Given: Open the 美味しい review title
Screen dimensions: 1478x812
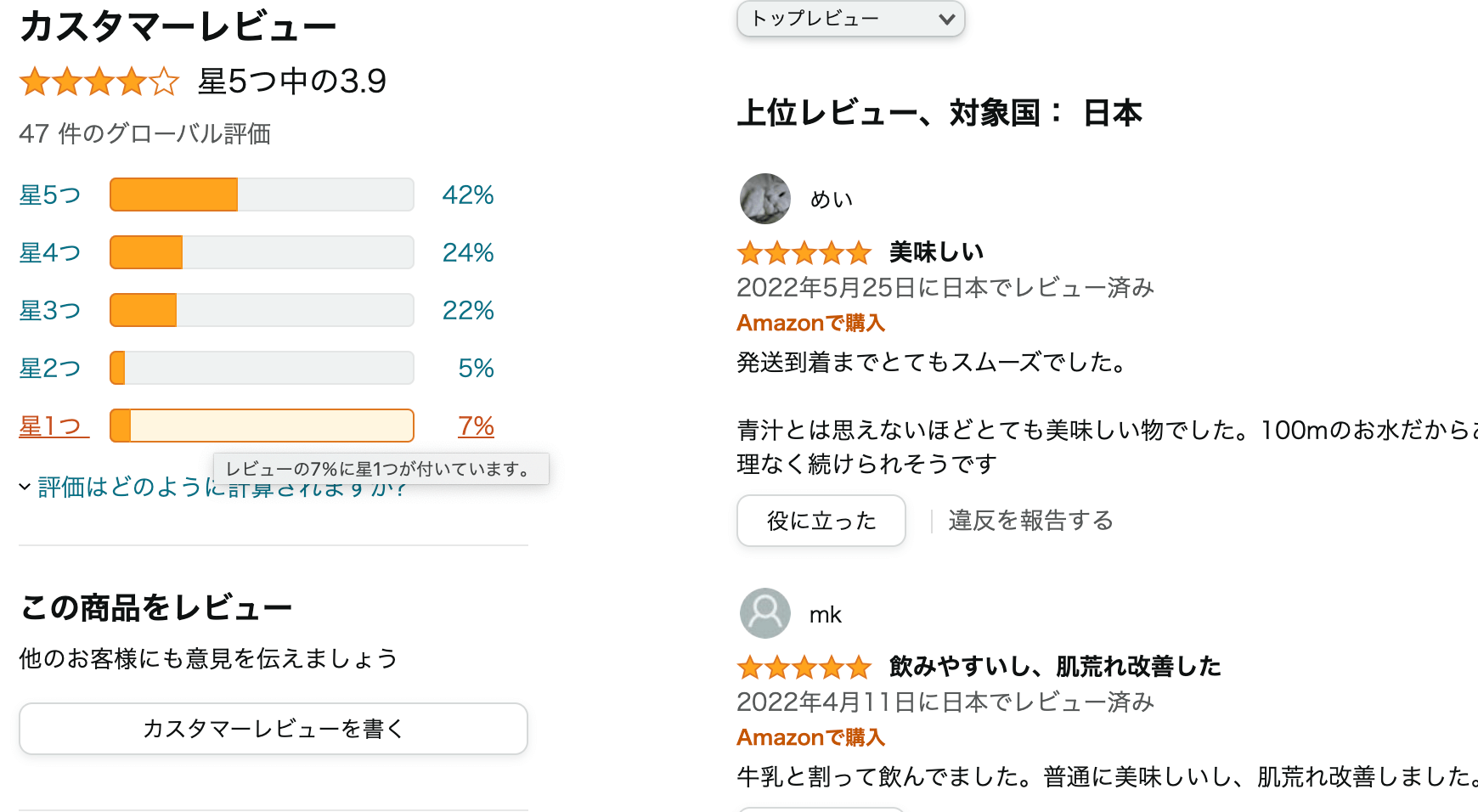Looking at the screenshot, I should [936, 252].
